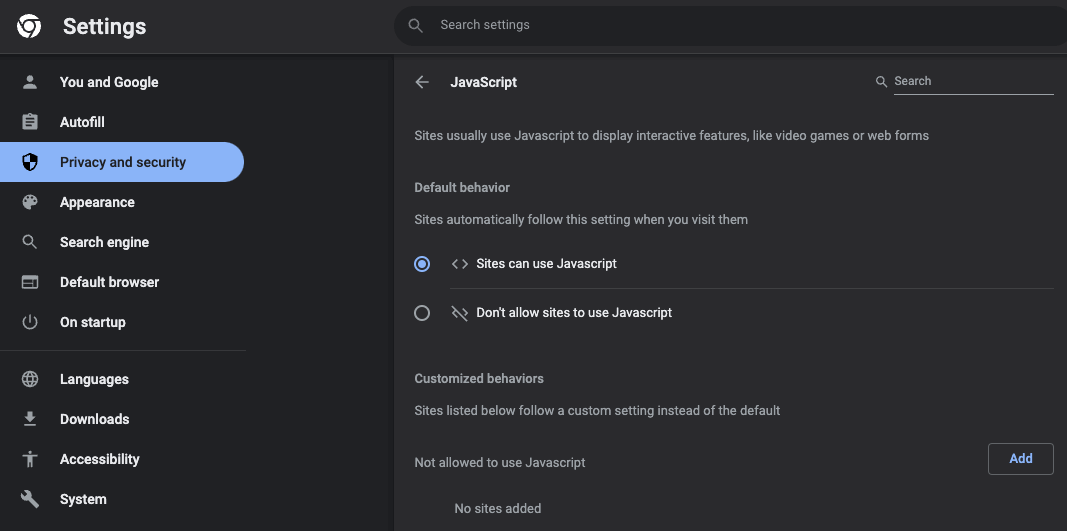Click the No sites added text
Screen dimensions: 1067x531
click(498, 509)
